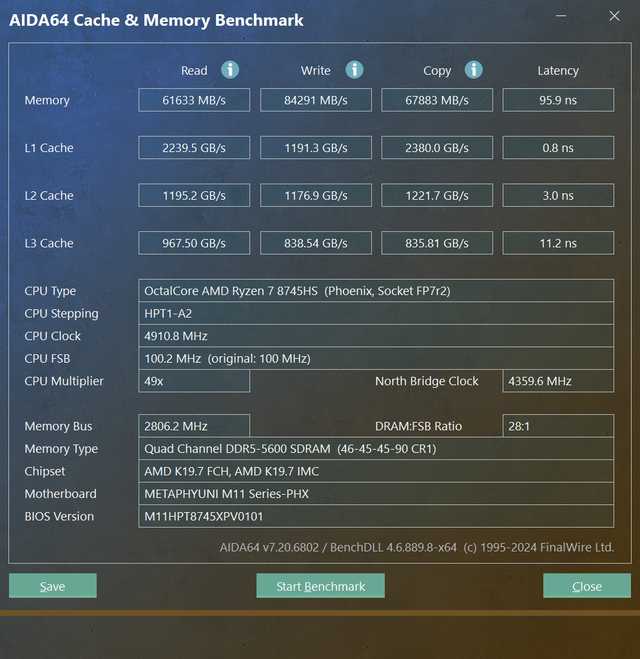Click the CPU Type field showing Ryzen 7 8745HS
The image size is (640, 659).
click(376, 290)
